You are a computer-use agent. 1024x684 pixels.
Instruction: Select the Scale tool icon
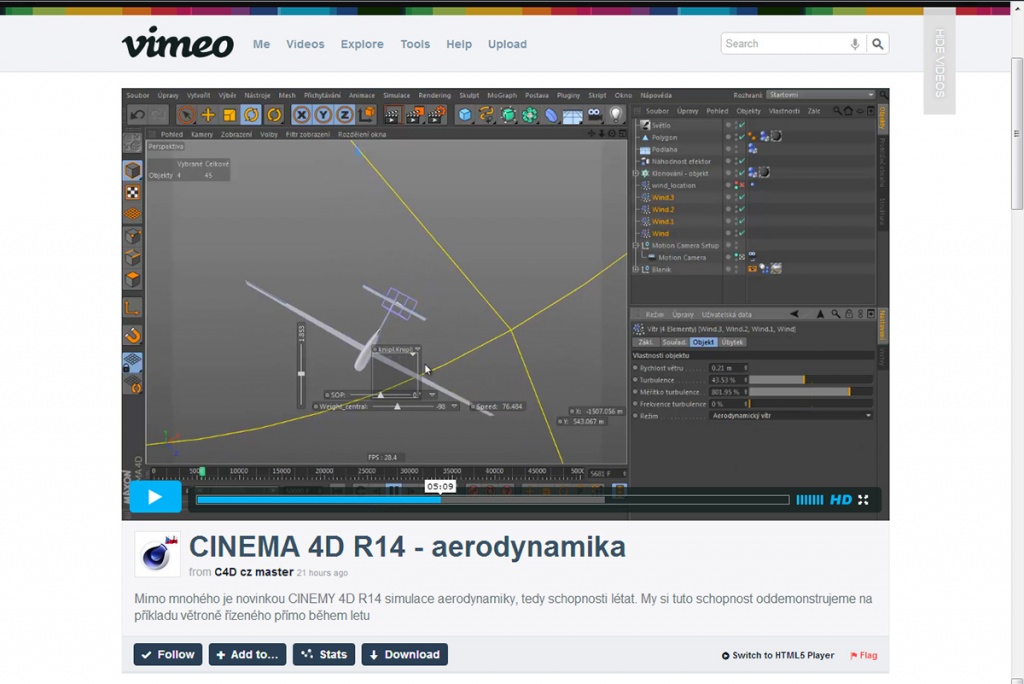tap(229, 116)
